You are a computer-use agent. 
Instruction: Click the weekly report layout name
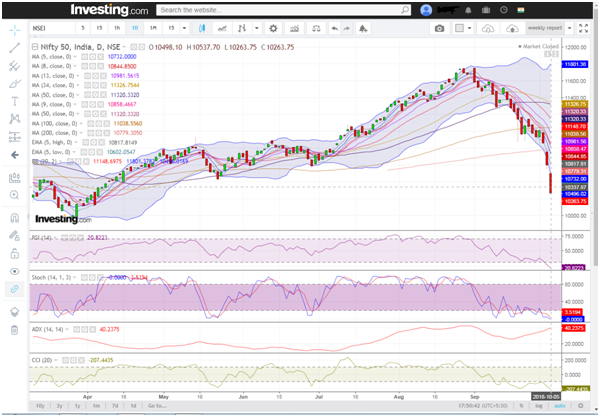point(545,28)
